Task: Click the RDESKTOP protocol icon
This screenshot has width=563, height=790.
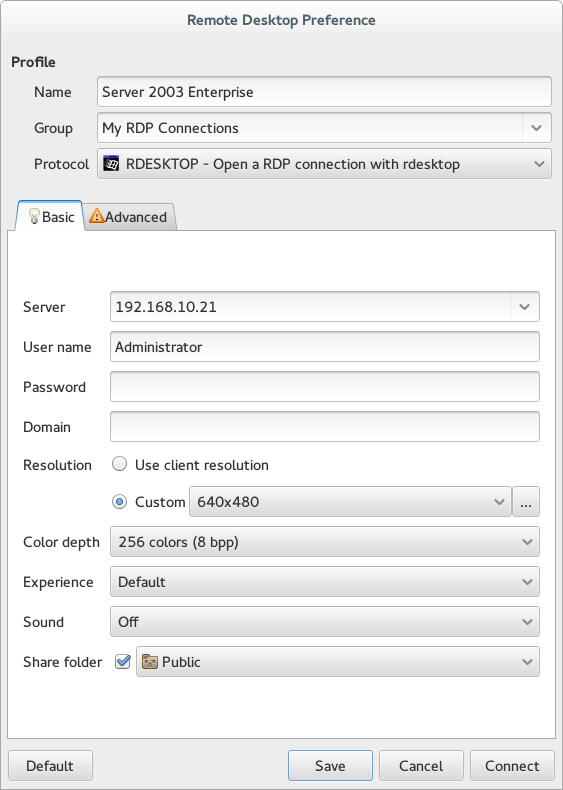Action: click(x=111, y=164)
